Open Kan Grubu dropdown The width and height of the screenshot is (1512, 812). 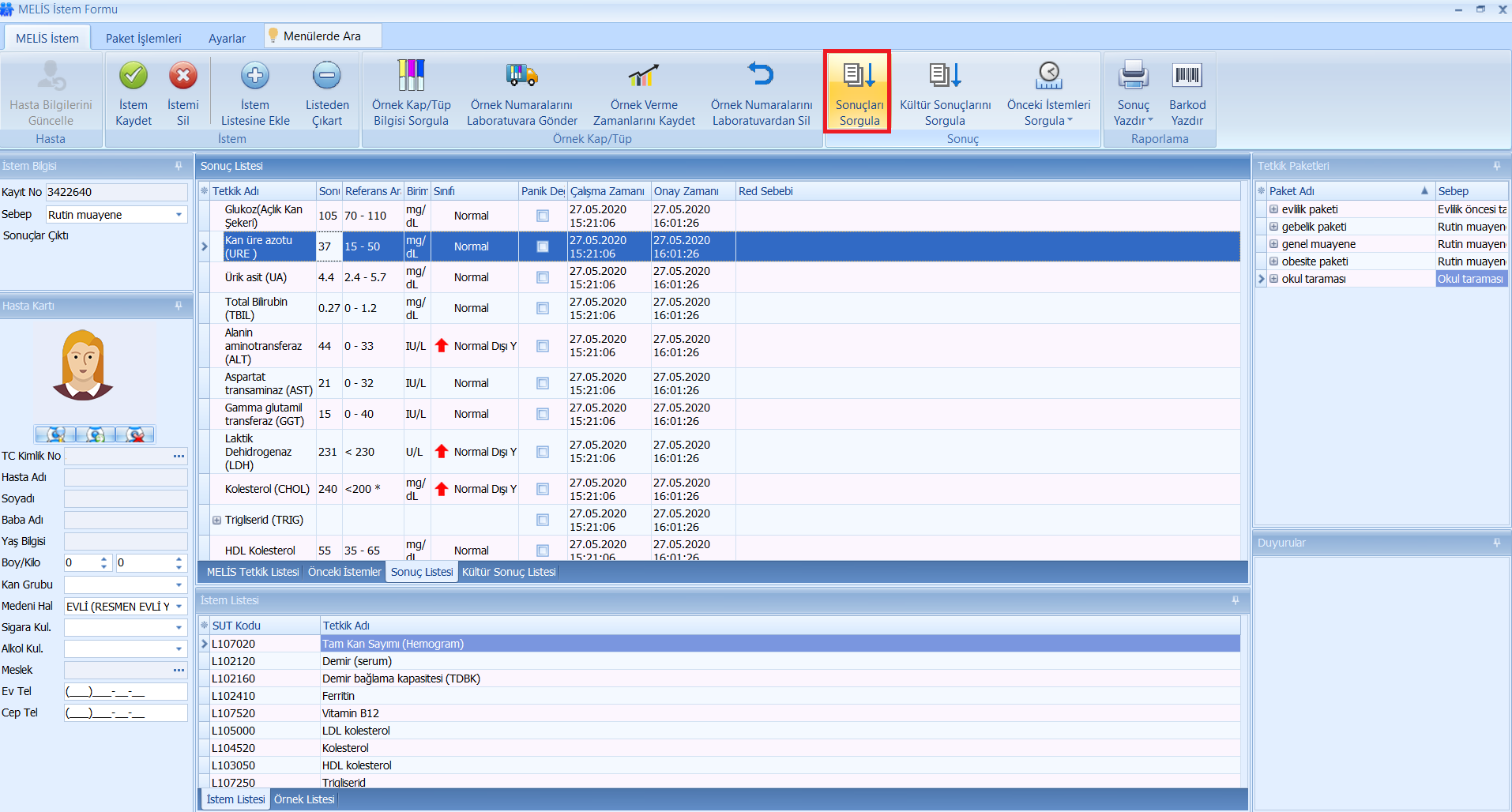coord(179,585)
